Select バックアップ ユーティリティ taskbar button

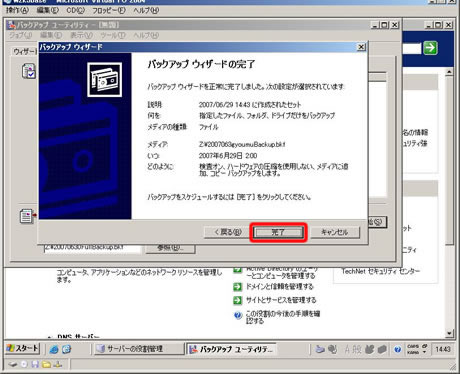point(231,349)
